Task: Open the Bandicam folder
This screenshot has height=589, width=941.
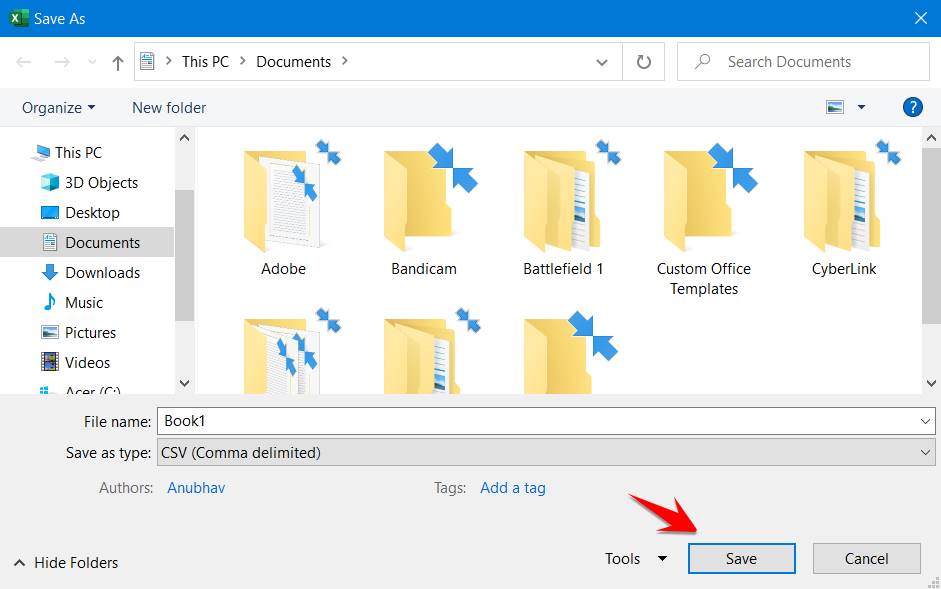Action: [424, 207]
